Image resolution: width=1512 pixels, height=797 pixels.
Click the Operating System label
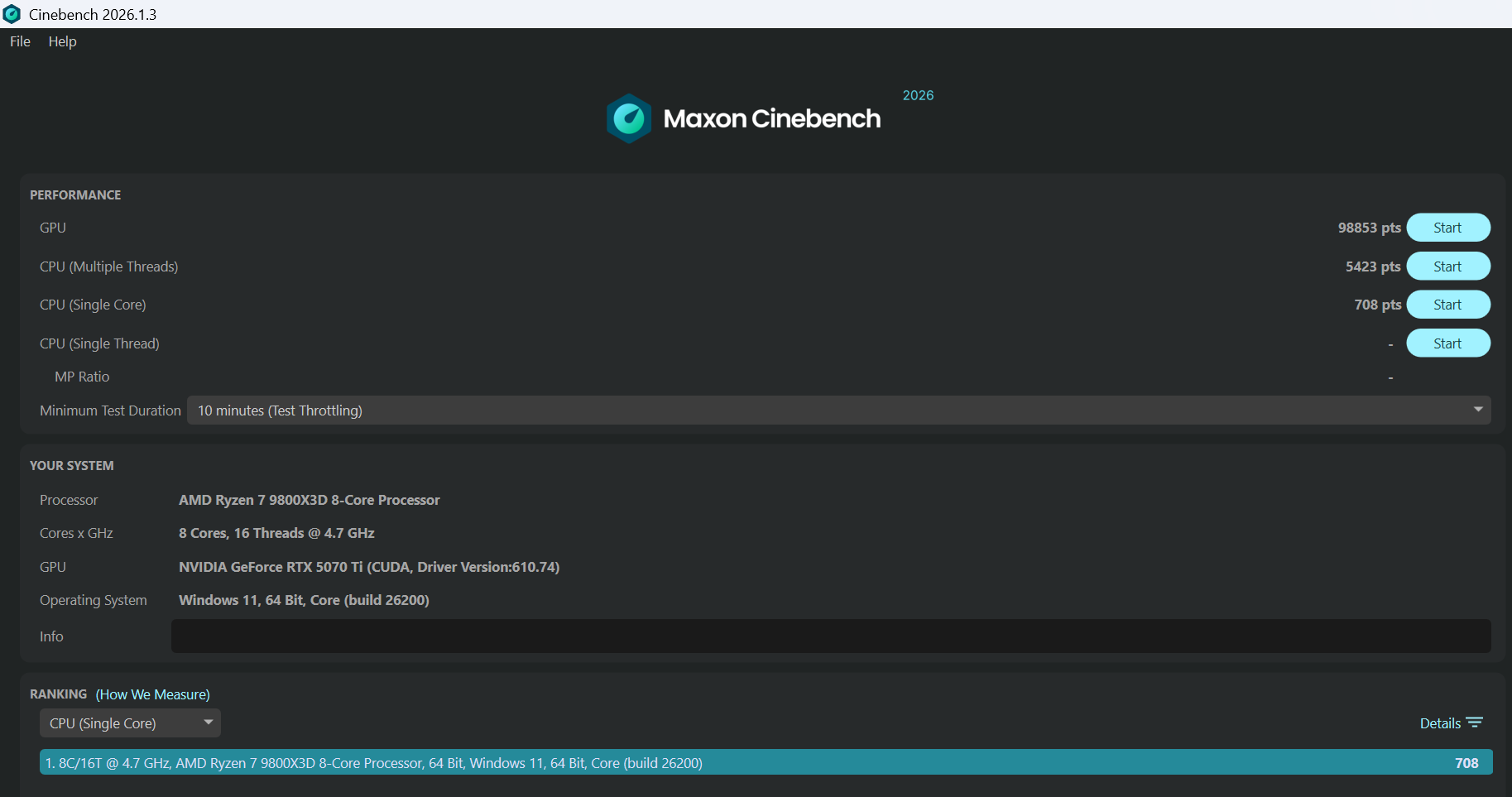coord(94,600)
